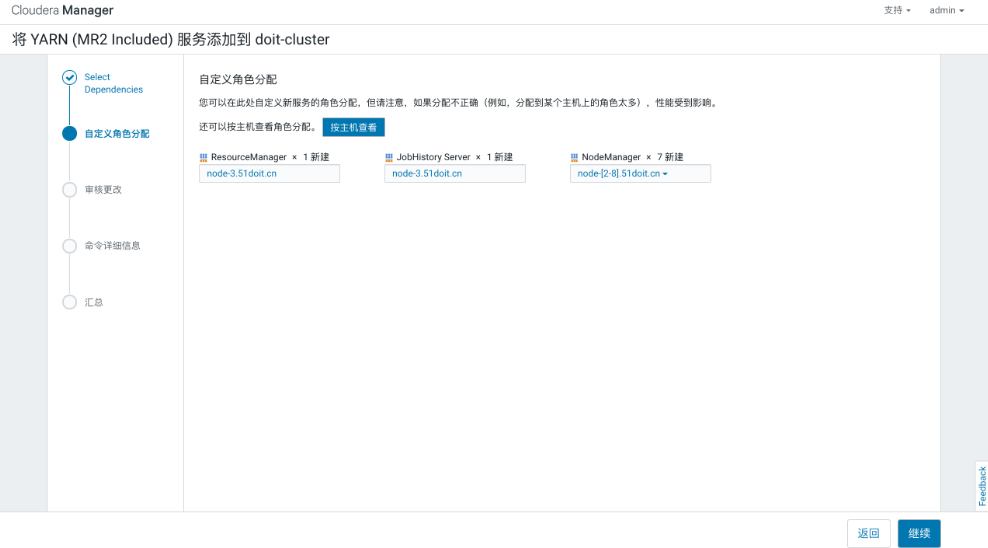Click the Cloudera Manager logo
This screenshot has height=548, width=988.
coord(62,10)
